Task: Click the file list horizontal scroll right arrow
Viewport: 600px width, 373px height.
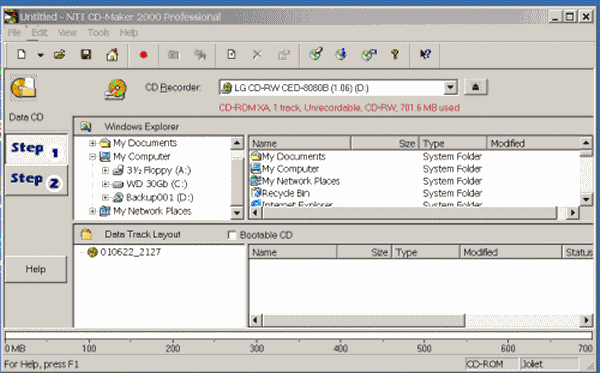Action: (572, 213)
